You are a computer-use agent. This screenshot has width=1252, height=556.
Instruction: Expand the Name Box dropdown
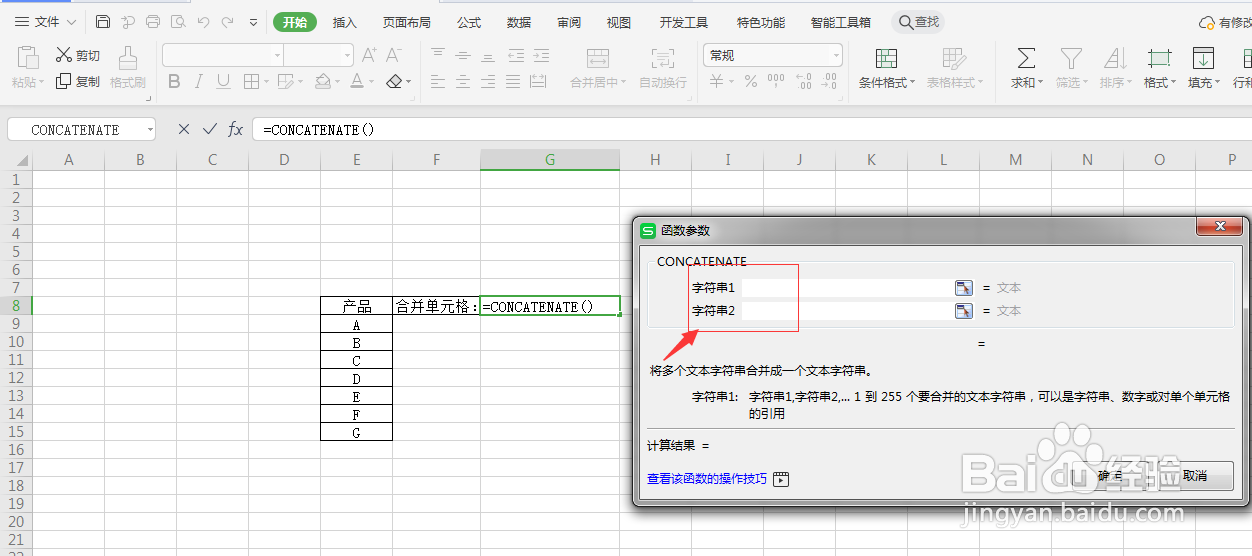[150, 130]
